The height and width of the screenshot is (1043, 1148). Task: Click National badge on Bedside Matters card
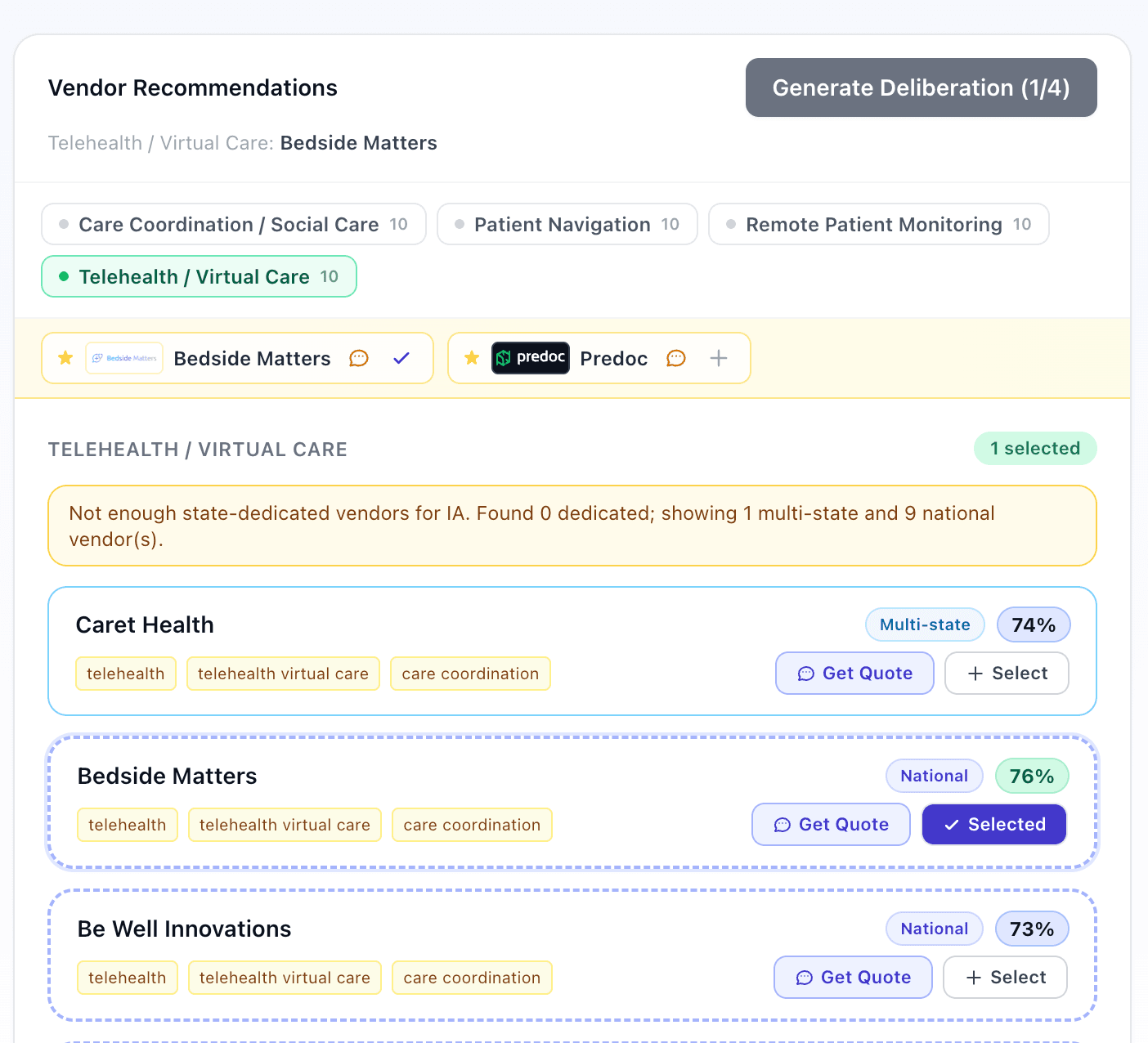(x=935, y=776)
